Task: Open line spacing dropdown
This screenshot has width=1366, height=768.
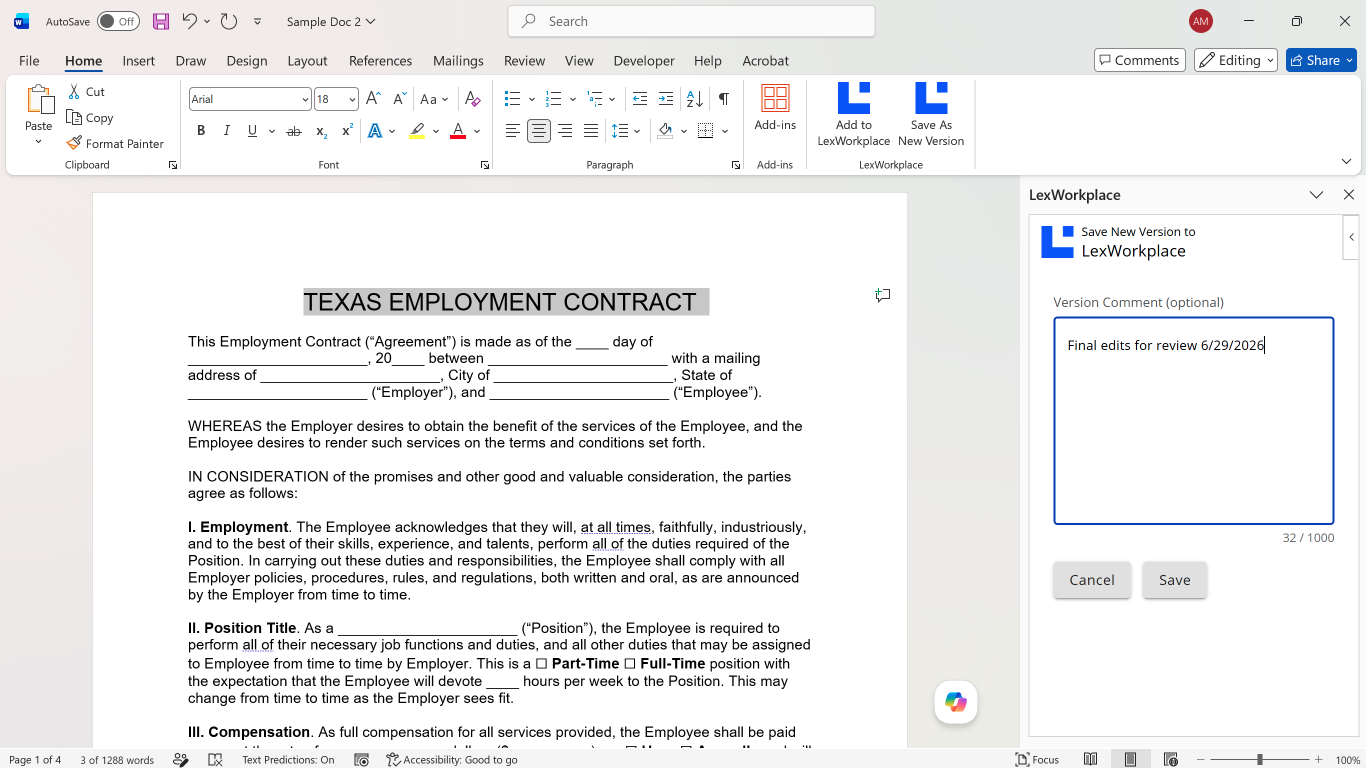Action: [626, 131]
